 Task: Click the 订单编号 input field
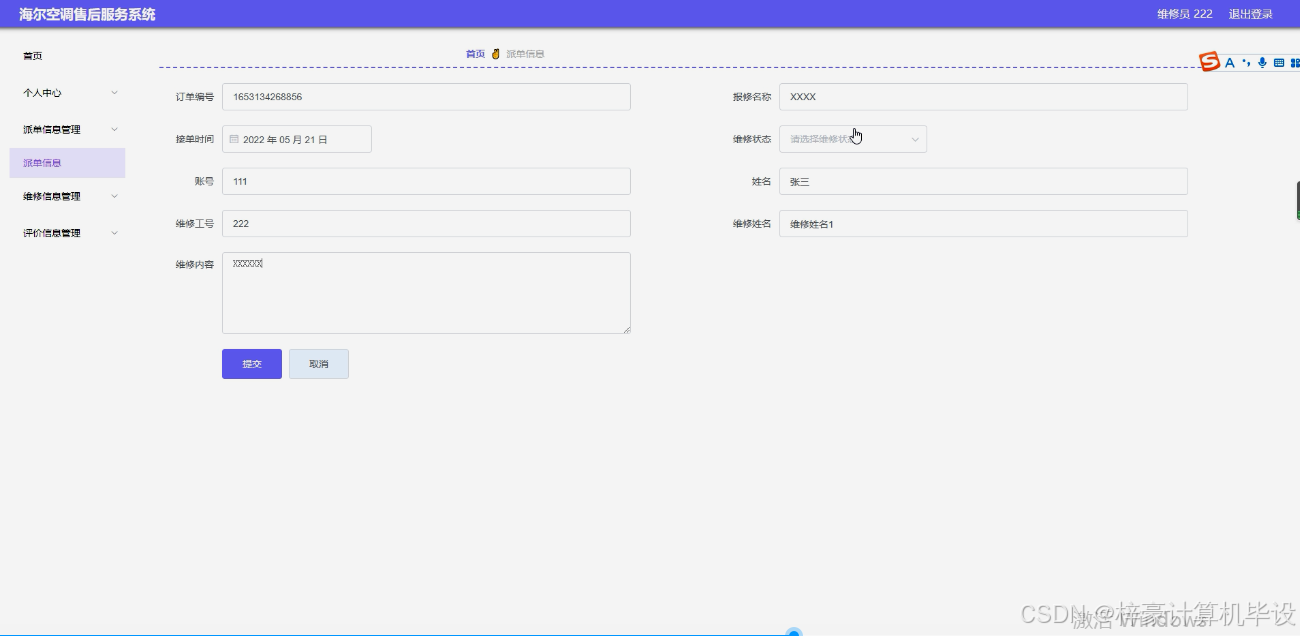point(426,97)
